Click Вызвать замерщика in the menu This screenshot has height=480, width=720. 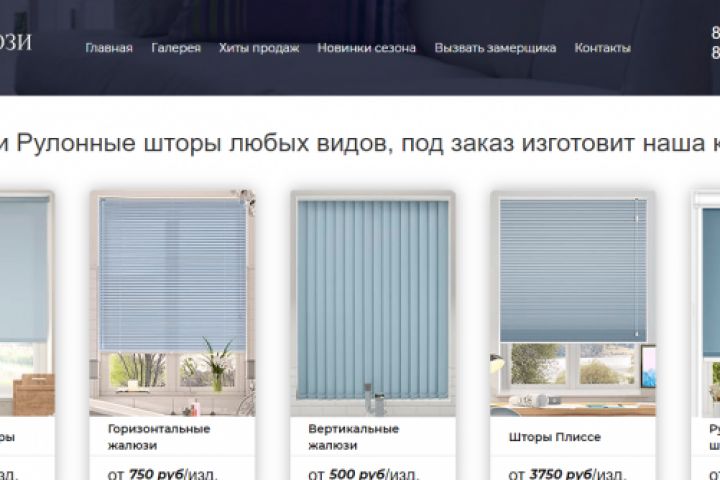tap(495, 48)
